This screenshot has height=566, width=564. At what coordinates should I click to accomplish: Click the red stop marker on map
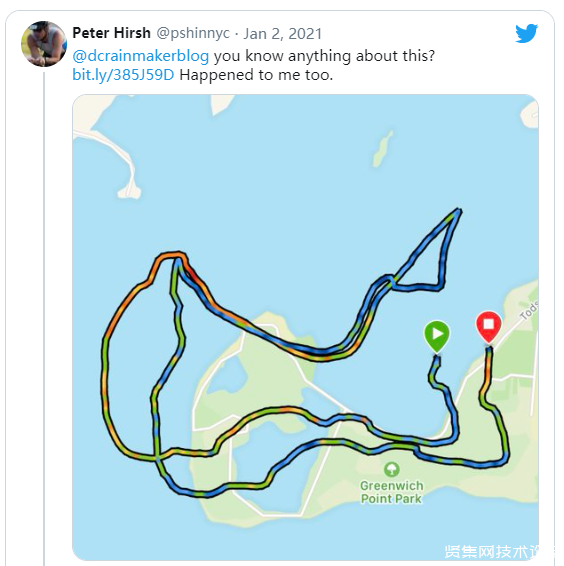click(489, 327)
